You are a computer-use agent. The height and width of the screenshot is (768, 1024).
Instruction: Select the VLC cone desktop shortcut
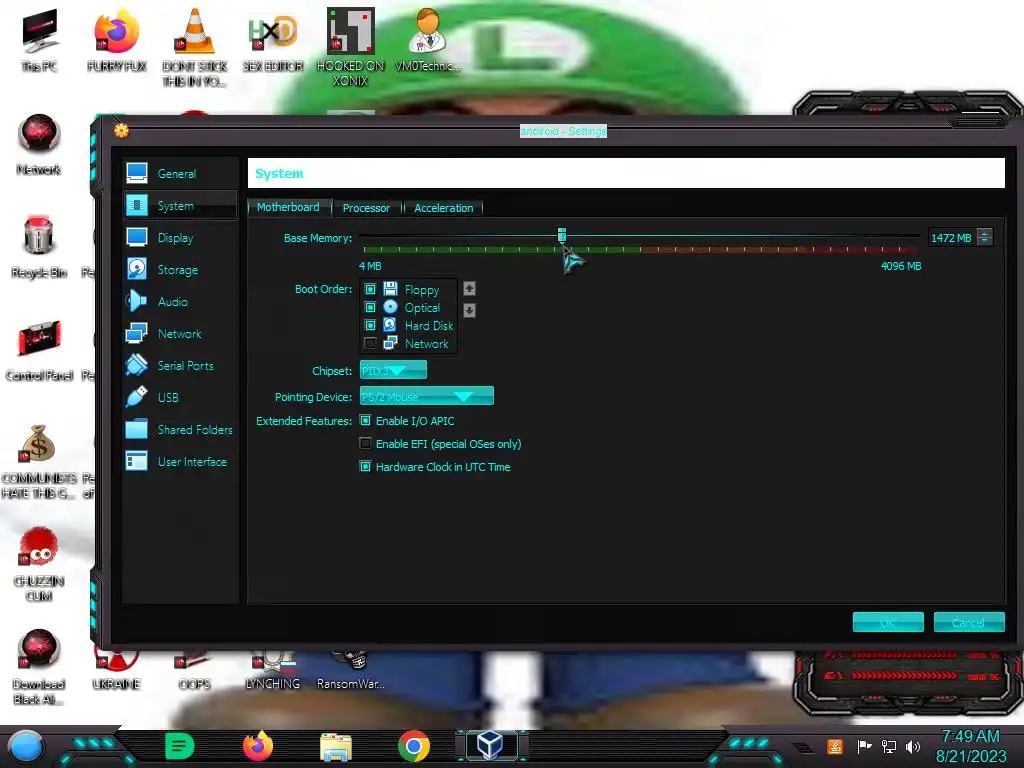tap(195, 47)
